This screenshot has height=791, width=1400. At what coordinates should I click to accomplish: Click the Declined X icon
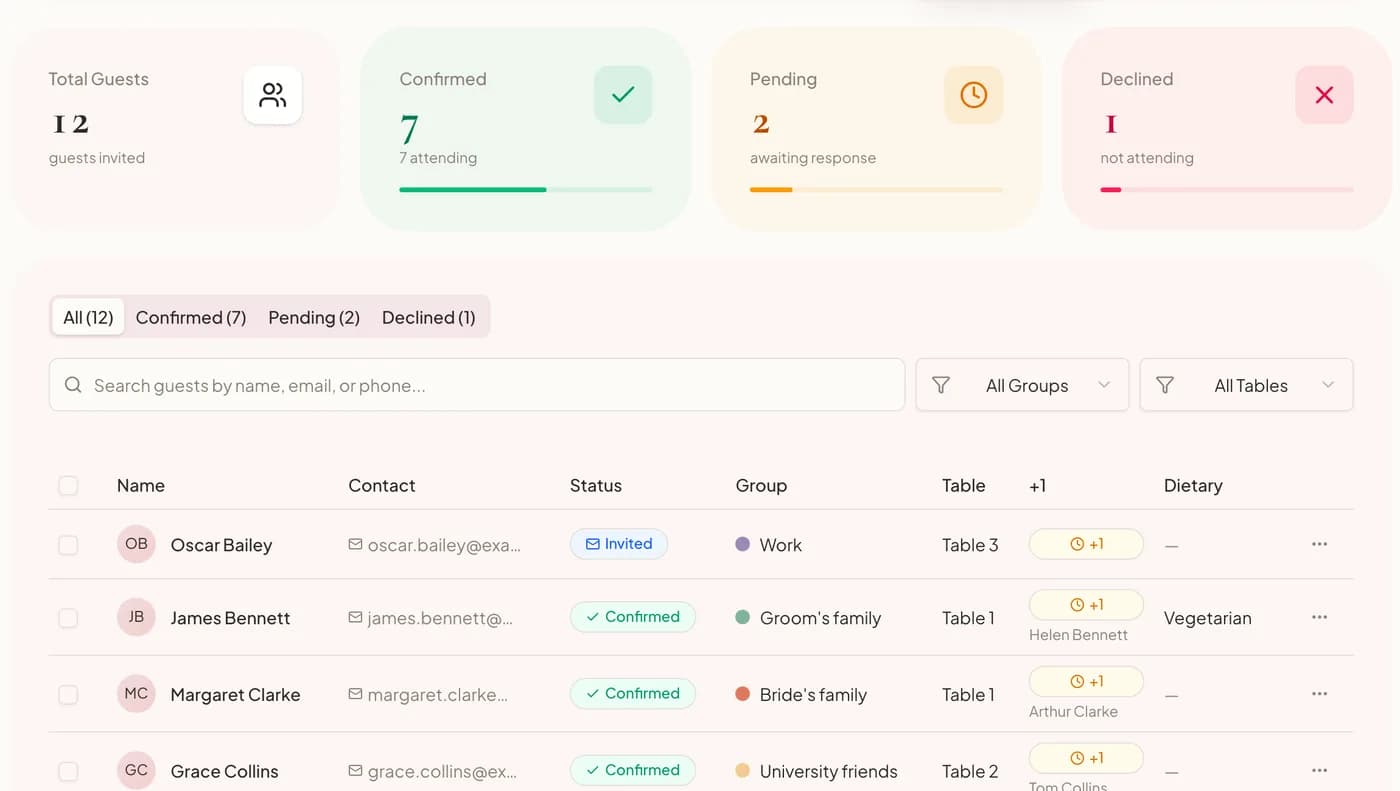coord(1324,95)
